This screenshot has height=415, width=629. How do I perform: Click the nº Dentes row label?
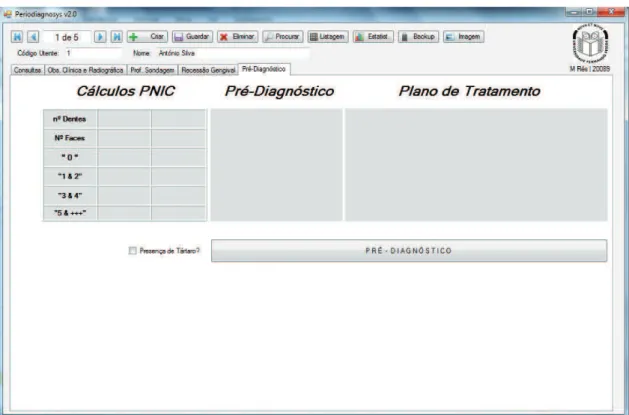70,119
